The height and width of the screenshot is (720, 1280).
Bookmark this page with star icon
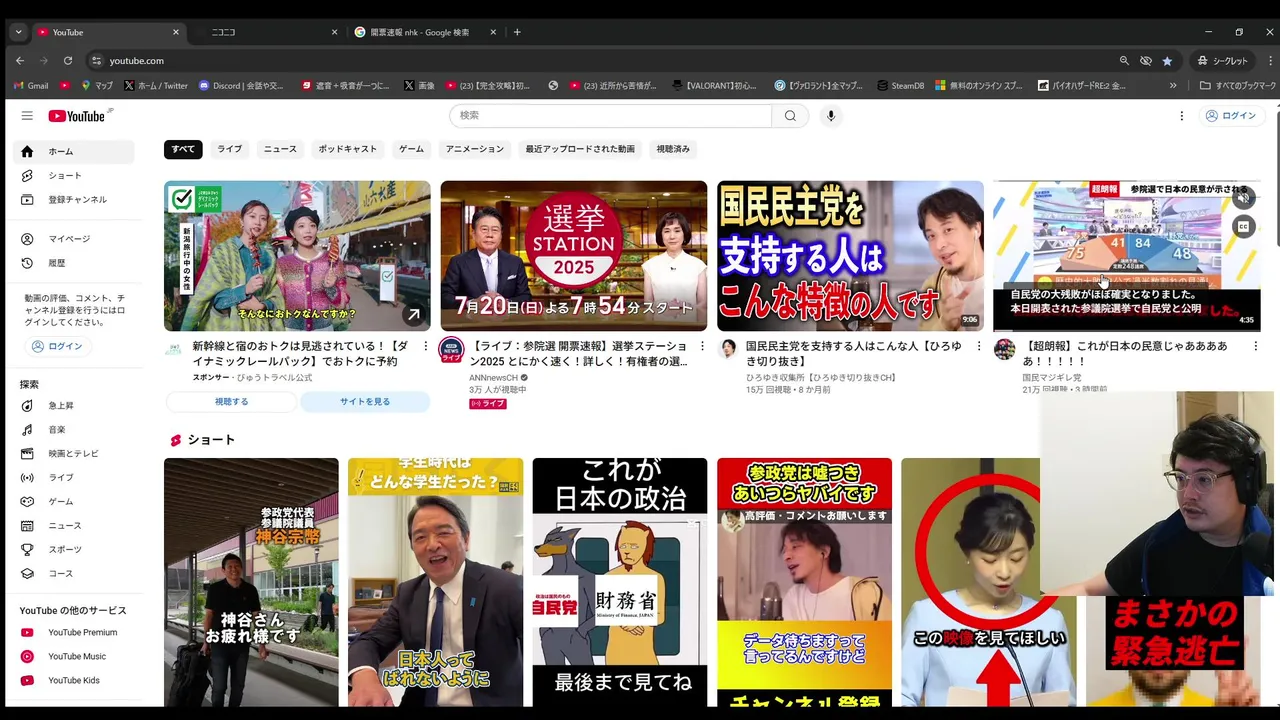click(x=1167, y=61)
